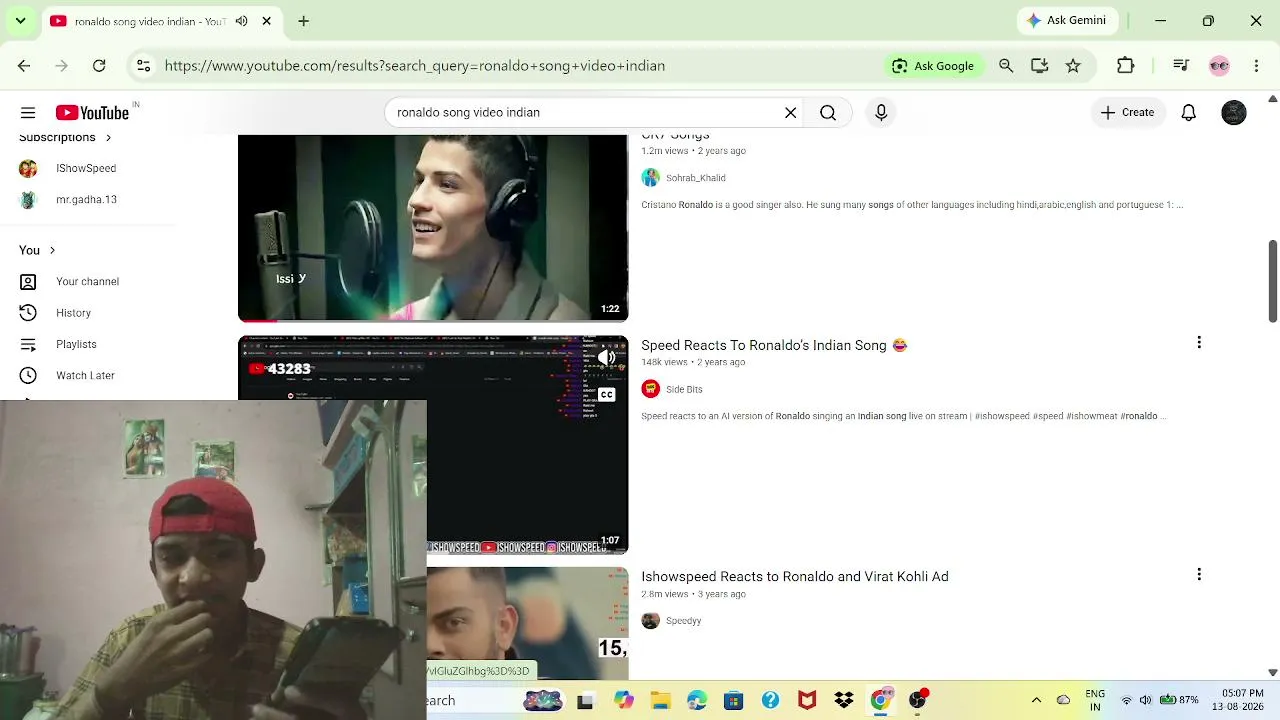Open YouTube notifications bell
Image resolution: width=1280 pixels, height=720 pixels.
[x=1189, y=113]
